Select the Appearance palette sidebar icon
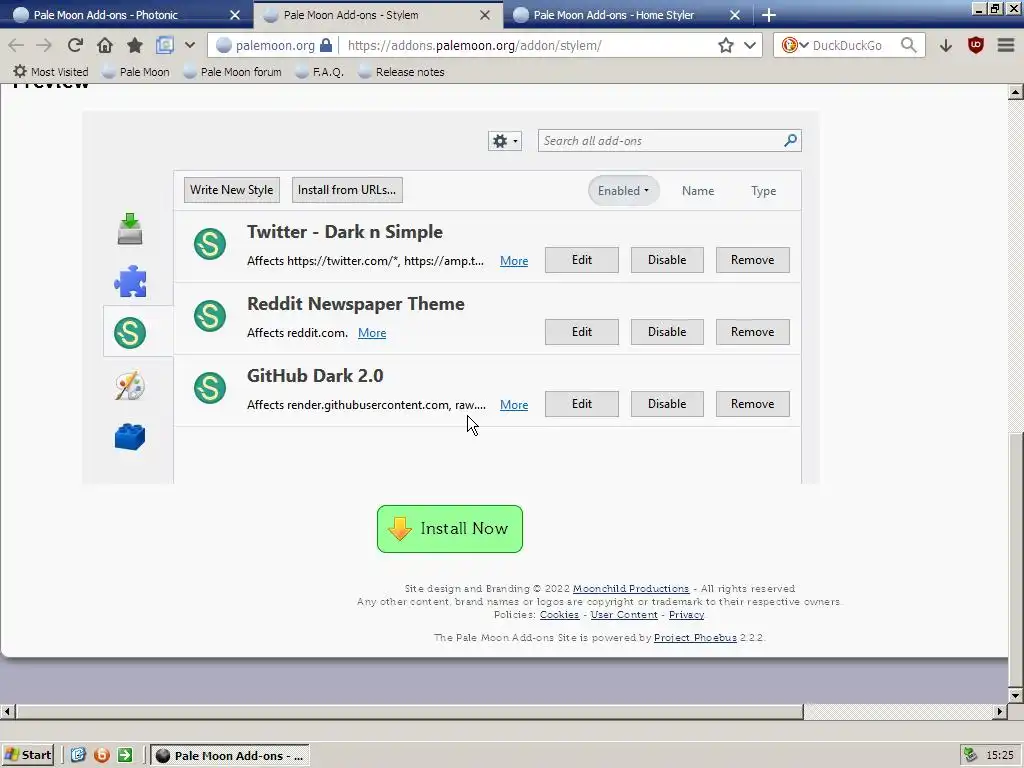This screenshot has height=768, width=1024. 130,385
